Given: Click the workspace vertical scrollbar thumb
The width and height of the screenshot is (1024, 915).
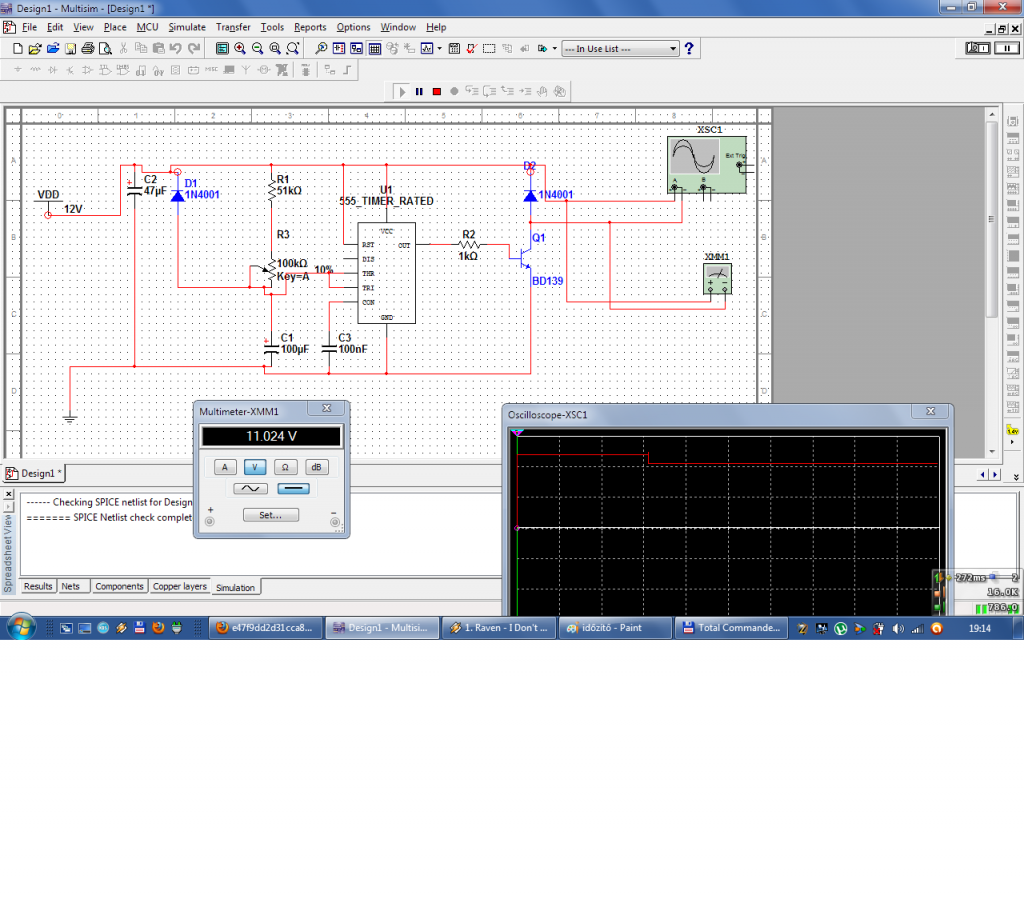Looking at the screenshot, I should pyautogui.click(x=992, y=219).
